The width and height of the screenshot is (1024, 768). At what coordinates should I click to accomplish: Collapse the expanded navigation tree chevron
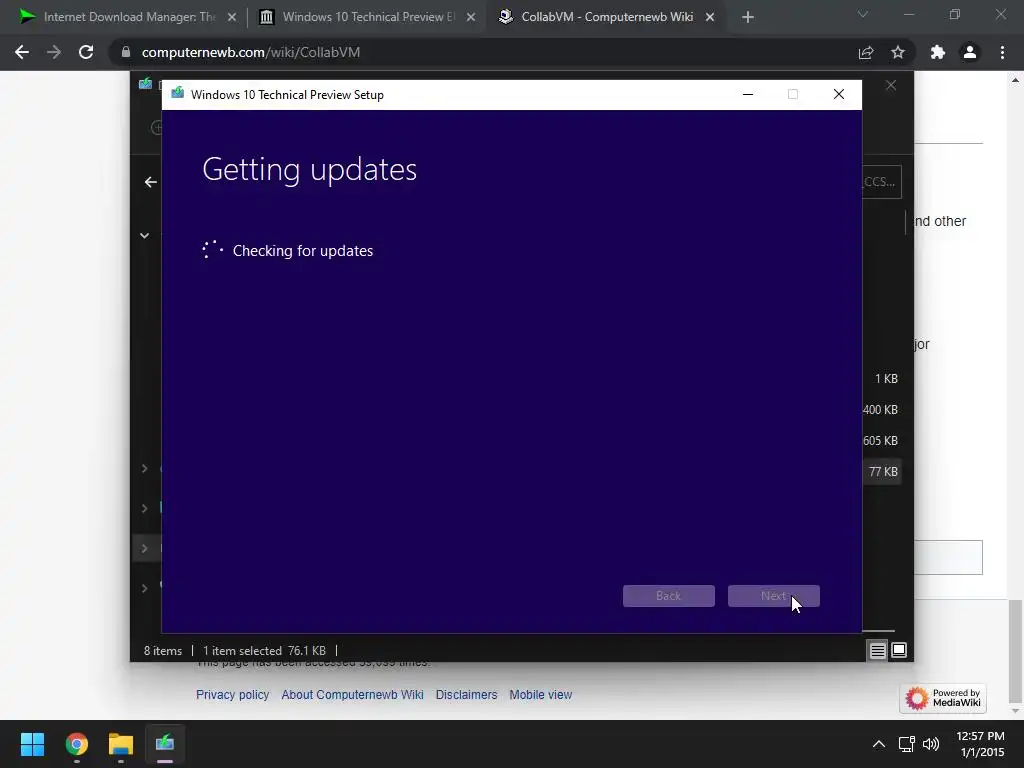click(144, 235)
